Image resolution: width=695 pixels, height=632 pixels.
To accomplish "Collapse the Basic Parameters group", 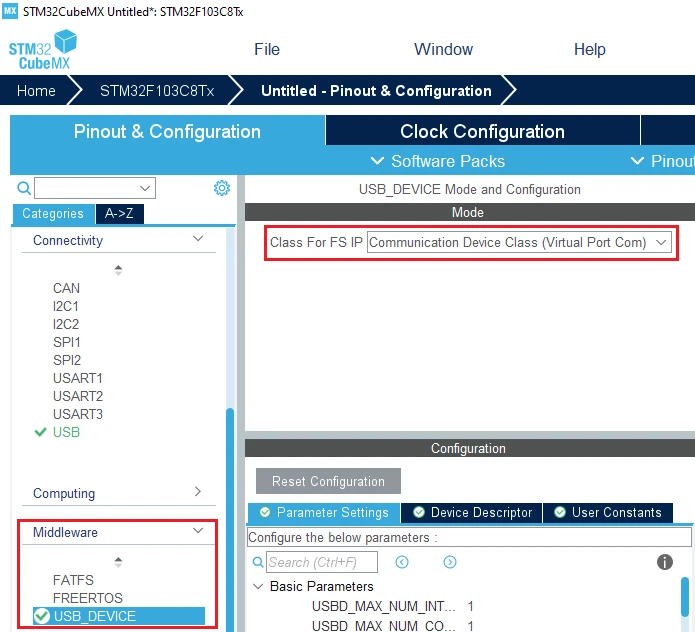I will [x=258, y=586].
